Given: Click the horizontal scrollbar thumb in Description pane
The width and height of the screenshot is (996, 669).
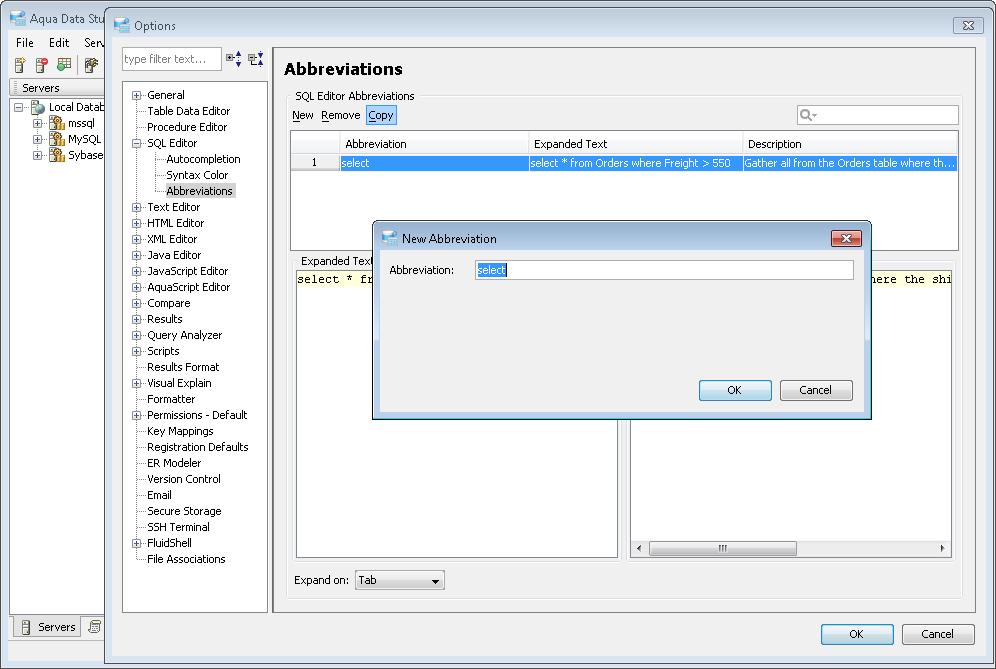Looking at the screenshot, I should (723, 548).
